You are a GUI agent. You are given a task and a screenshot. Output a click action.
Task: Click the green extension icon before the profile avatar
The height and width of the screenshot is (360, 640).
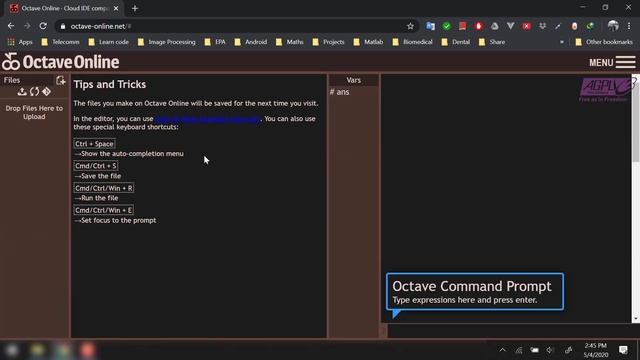pyautogui.click(x=590, y=26)
